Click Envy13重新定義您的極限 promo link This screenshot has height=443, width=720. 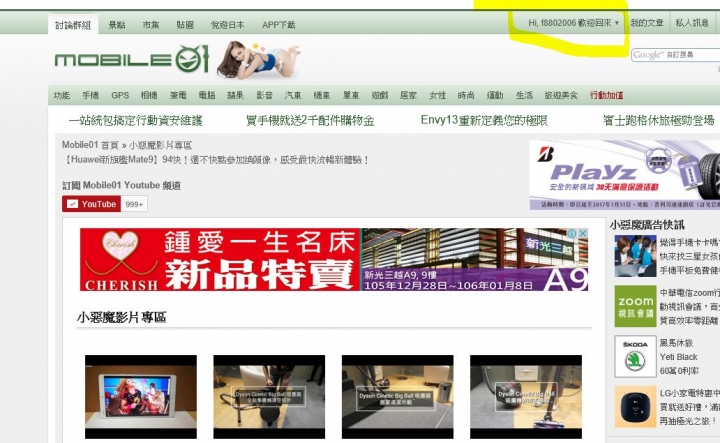pyautogui.click(x=484, y=120)
